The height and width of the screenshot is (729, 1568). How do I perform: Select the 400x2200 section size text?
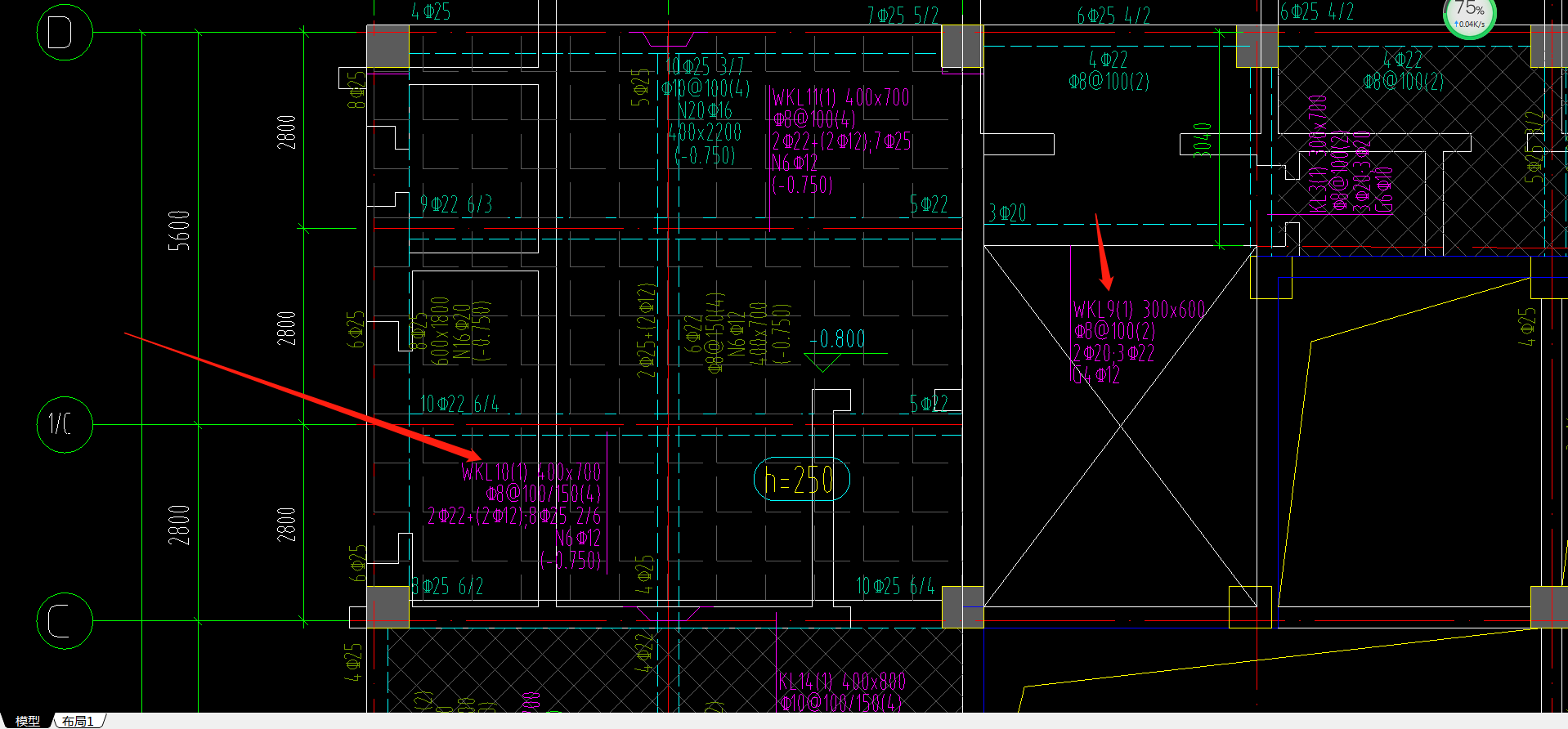tap(705, 132)
